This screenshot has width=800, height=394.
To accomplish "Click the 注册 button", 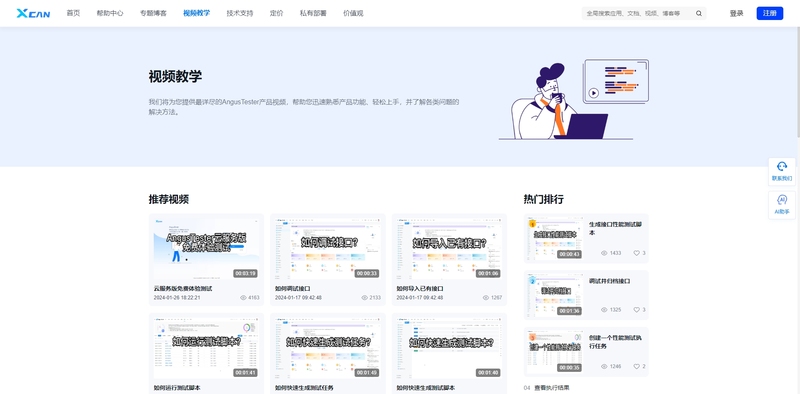I will 769,13.
